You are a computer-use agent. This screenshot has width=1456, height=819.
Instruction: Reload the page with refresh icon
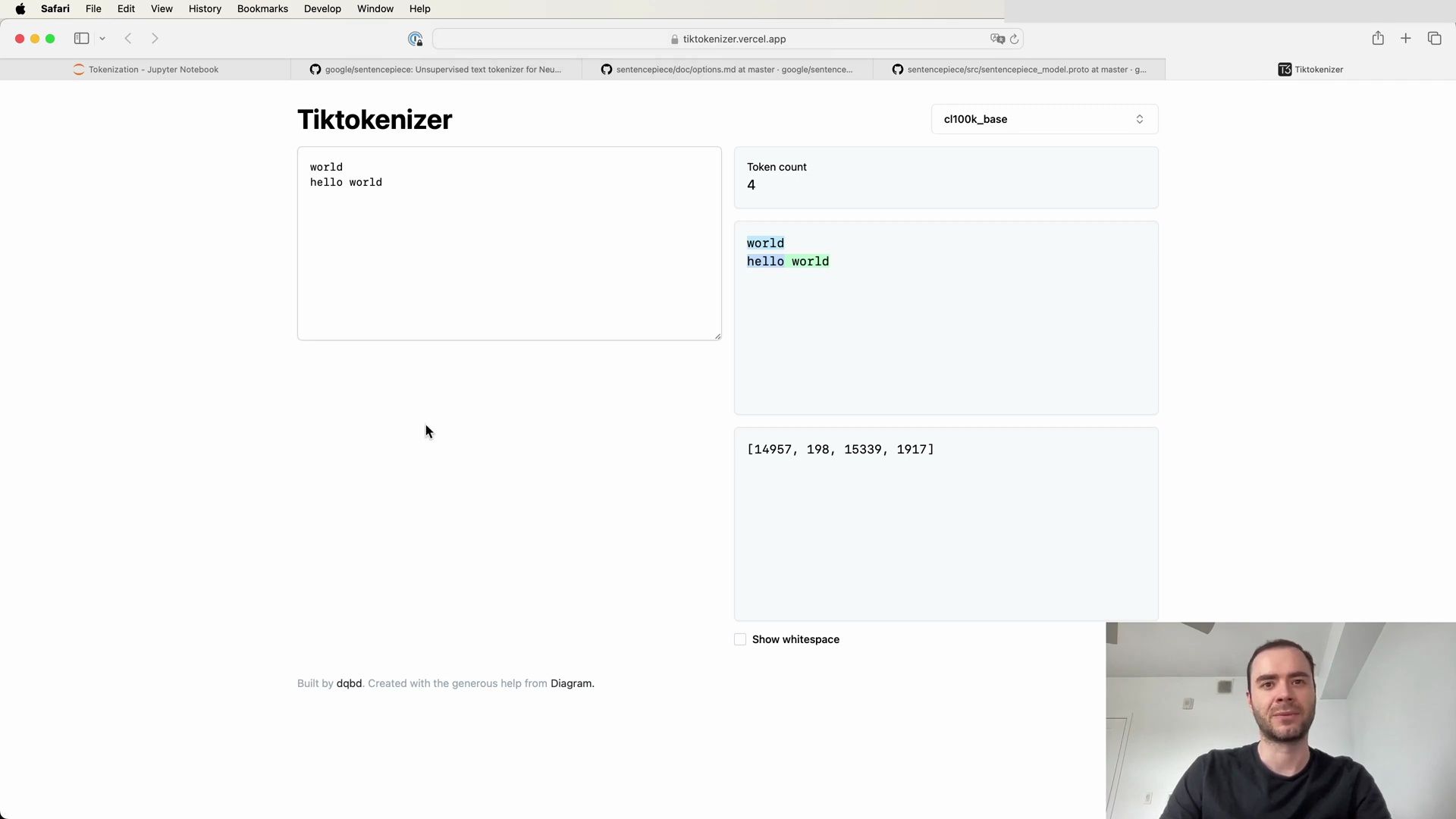tap(1015, 39)
